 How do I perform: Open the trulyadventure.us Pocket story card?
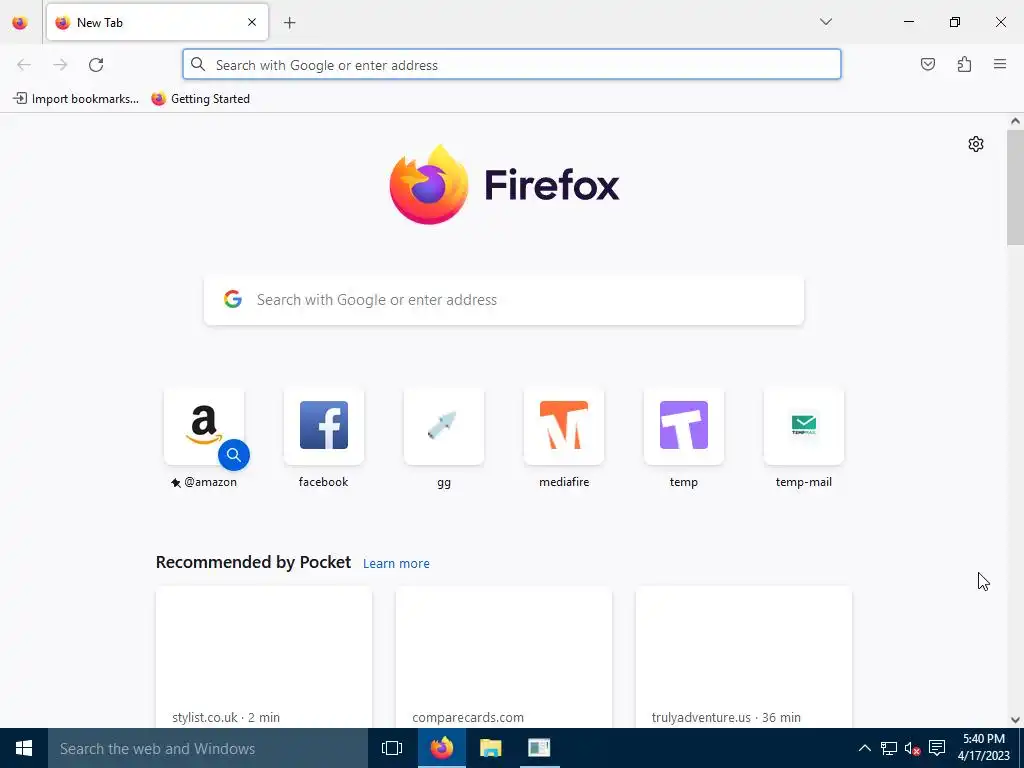click(743, 657)
